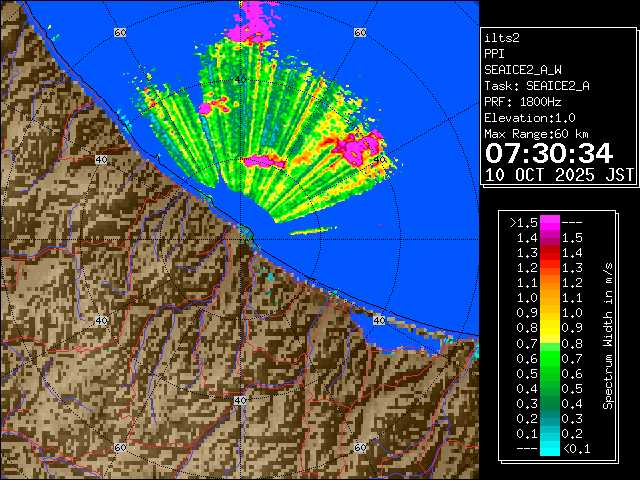Click the magenta swatch atop the legend

[x=549, y=222]
